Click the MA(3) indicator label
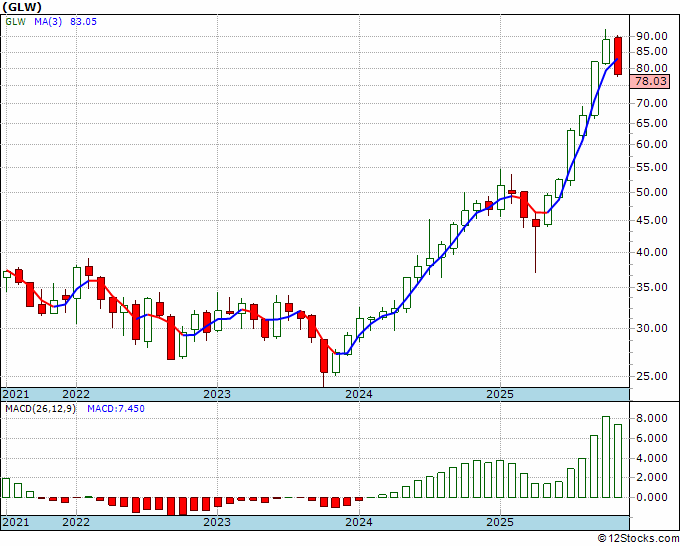Viewport: 680px width, 546px height. (x=48, y=22)
